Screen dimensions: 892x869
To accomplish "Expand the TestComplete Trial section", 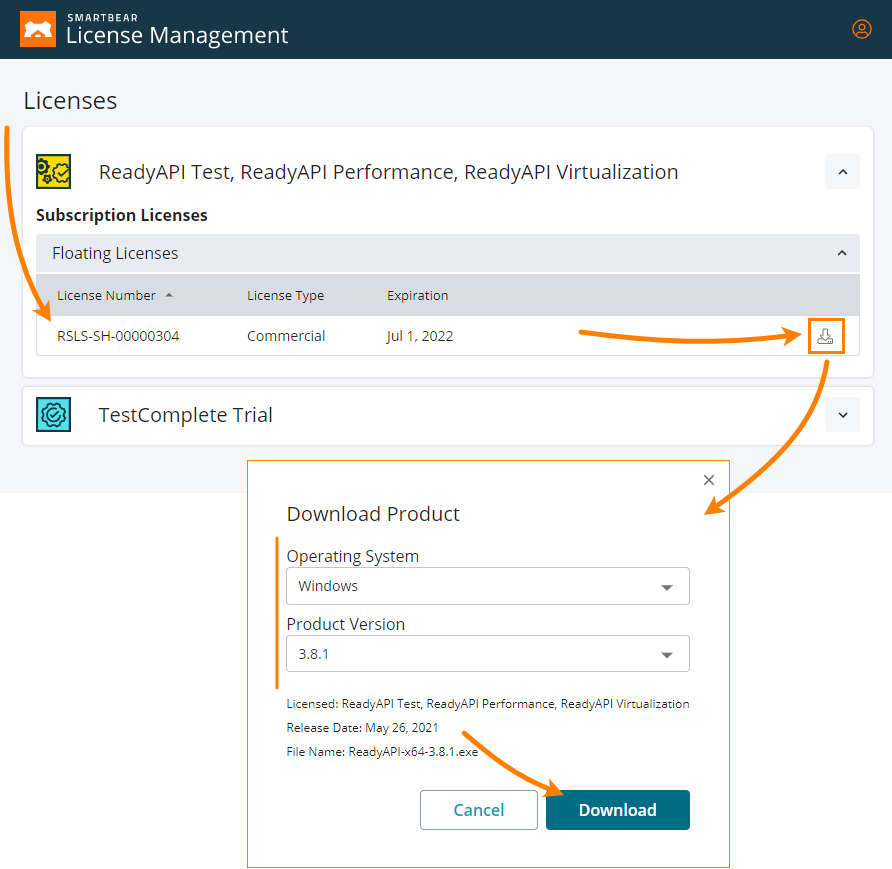I will pos(842,415).
